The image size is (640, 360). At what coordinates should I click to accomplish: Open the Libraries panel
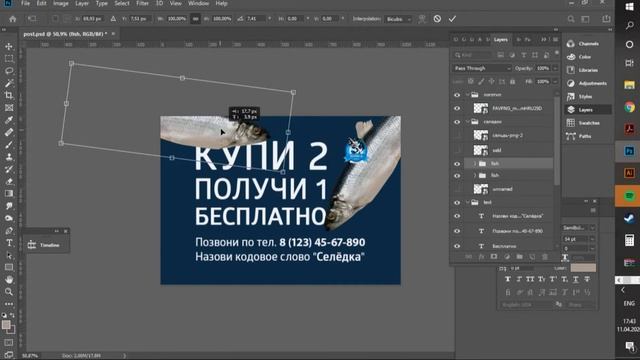point(588,70)
